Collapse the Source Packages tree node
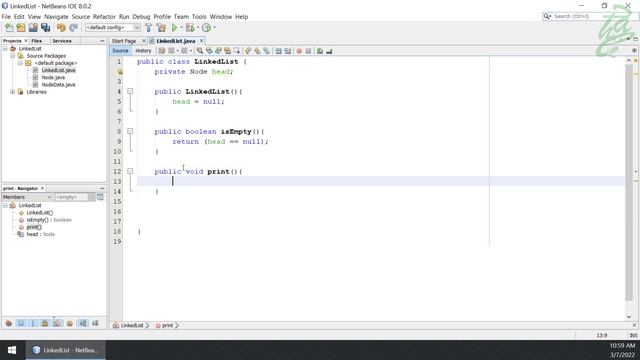Screen dimensions: 640x360 point(13,56)
